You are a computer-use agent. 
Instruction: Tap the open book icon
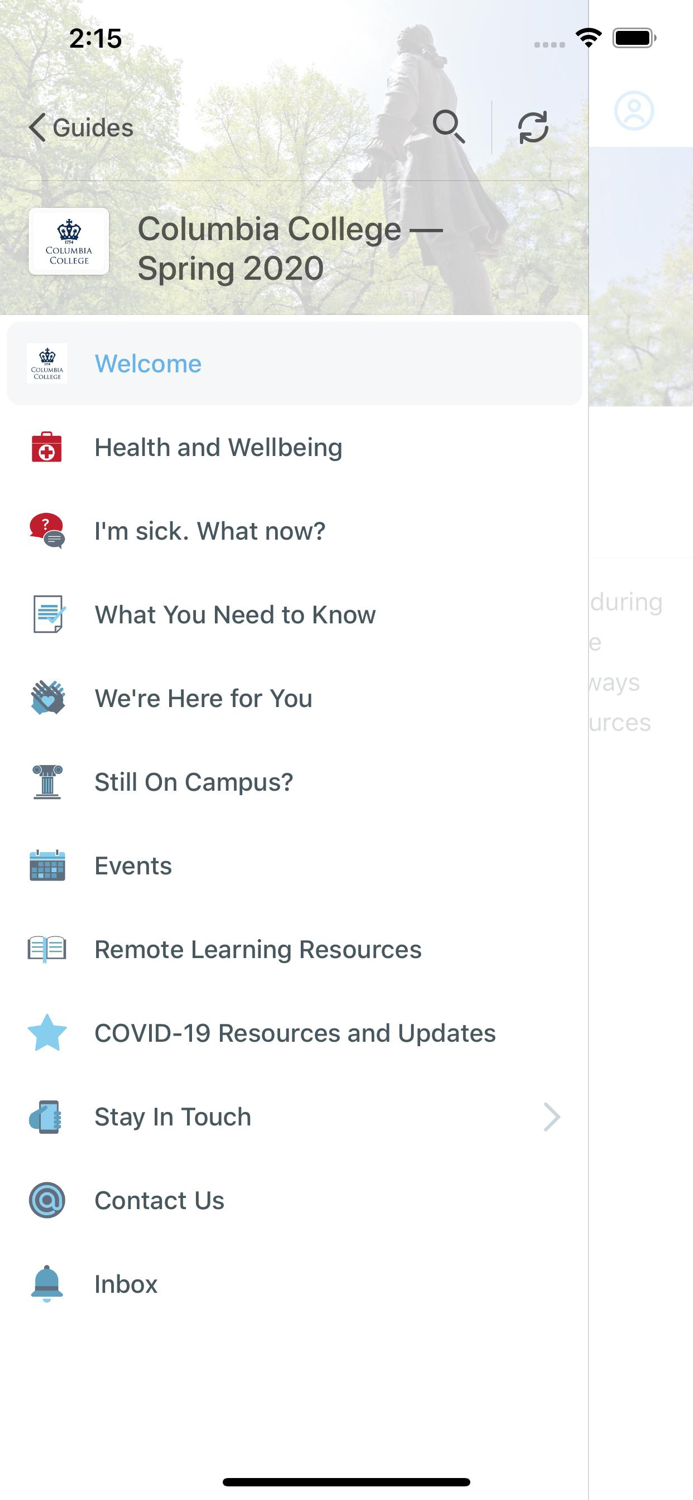point(47,949)
